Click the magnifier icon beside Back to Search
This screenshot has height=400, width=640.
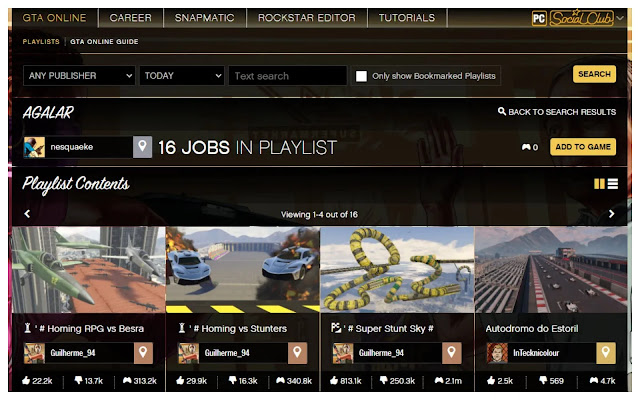tap(502, 111)
